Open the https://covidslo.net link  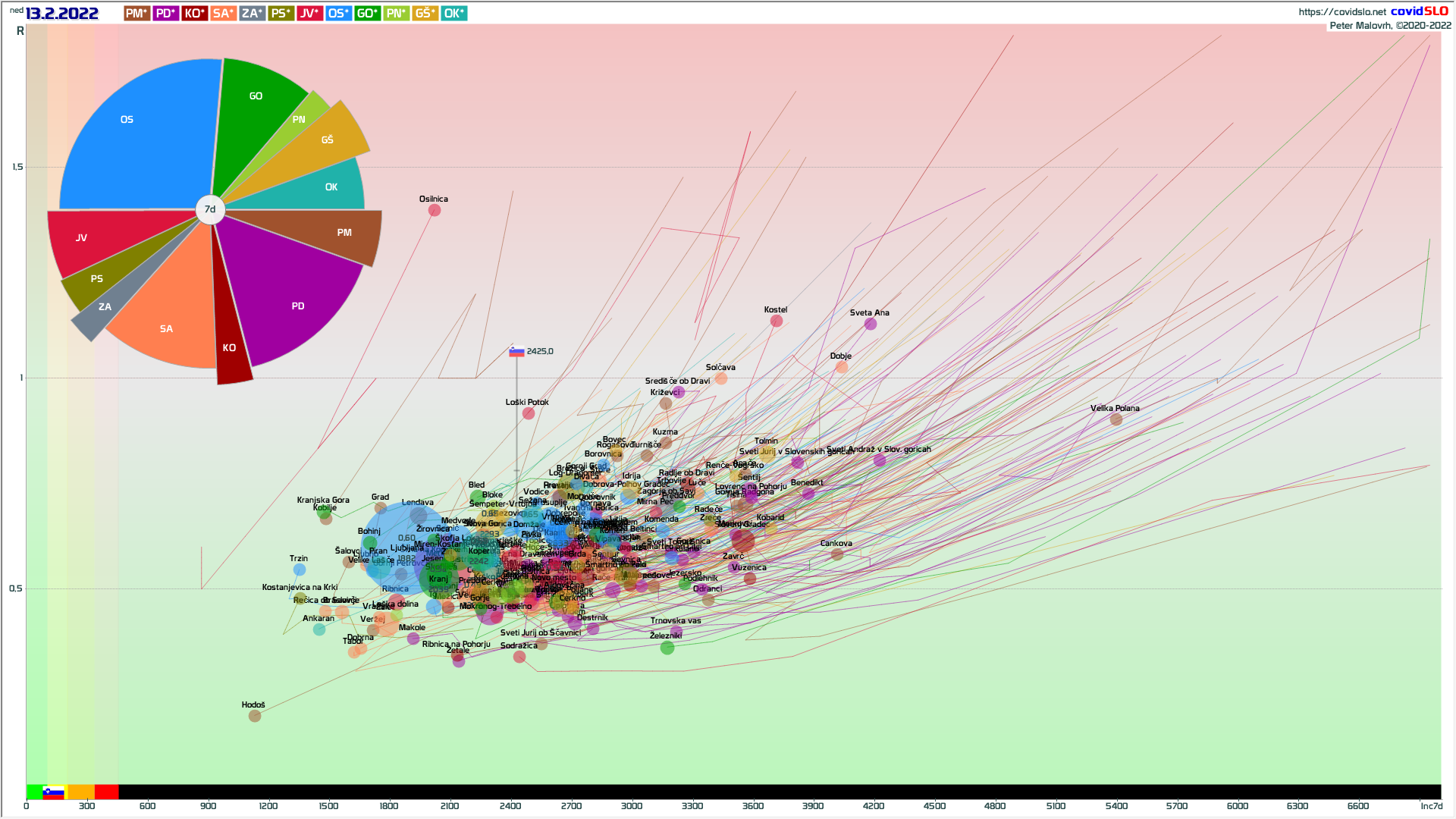[1341, 11]
